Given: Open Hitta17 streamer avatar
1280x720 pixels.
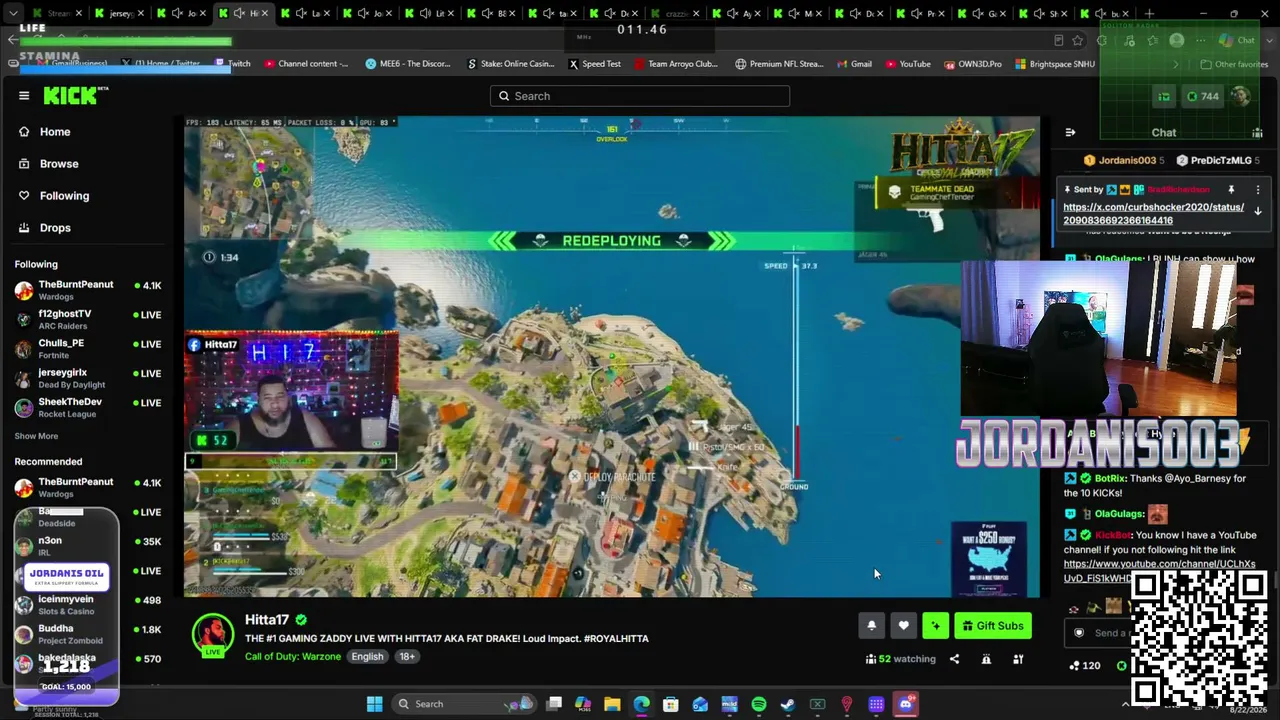Looking at the screenshot, I should tap(212, 636).
